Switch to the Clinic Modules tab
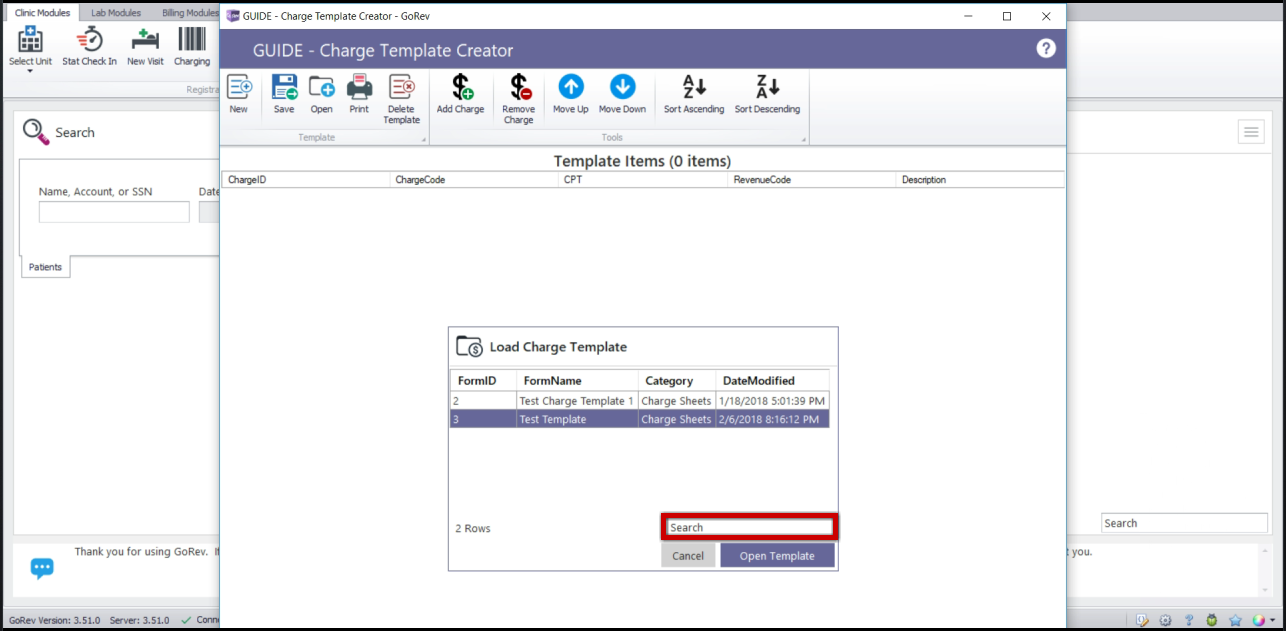Viewport: 1286px width, 631px height. pos(42,13)
